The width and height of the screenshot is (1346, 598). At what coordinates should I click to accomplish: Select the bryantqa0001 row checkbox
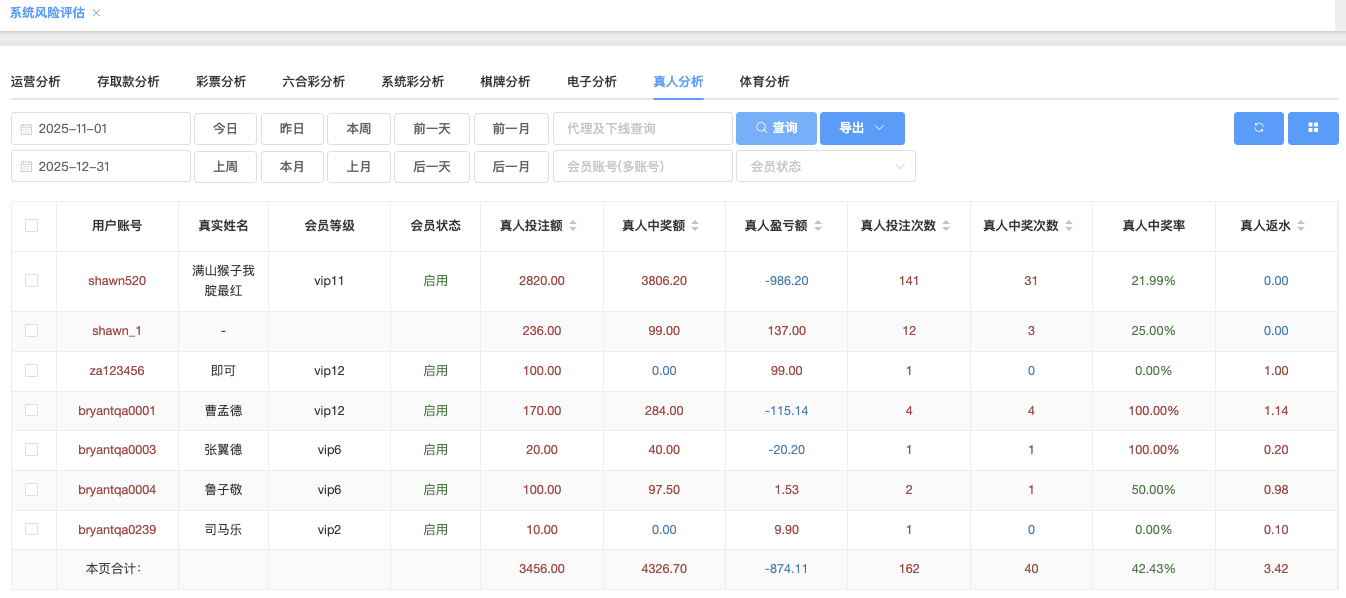pos(32,410)
